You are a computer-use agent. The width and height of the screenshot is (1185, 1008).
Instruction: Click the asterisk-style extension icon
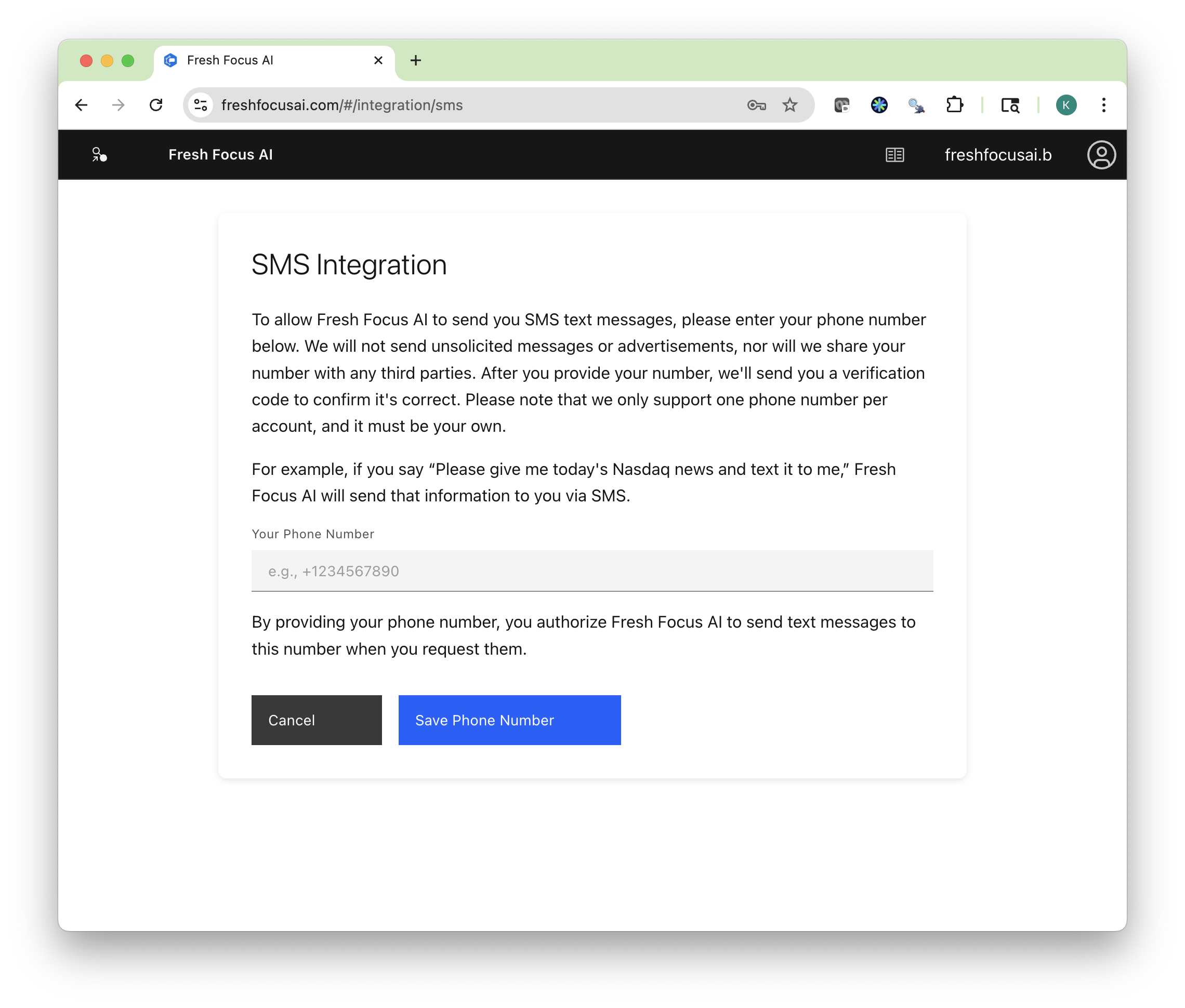point(880,104)
